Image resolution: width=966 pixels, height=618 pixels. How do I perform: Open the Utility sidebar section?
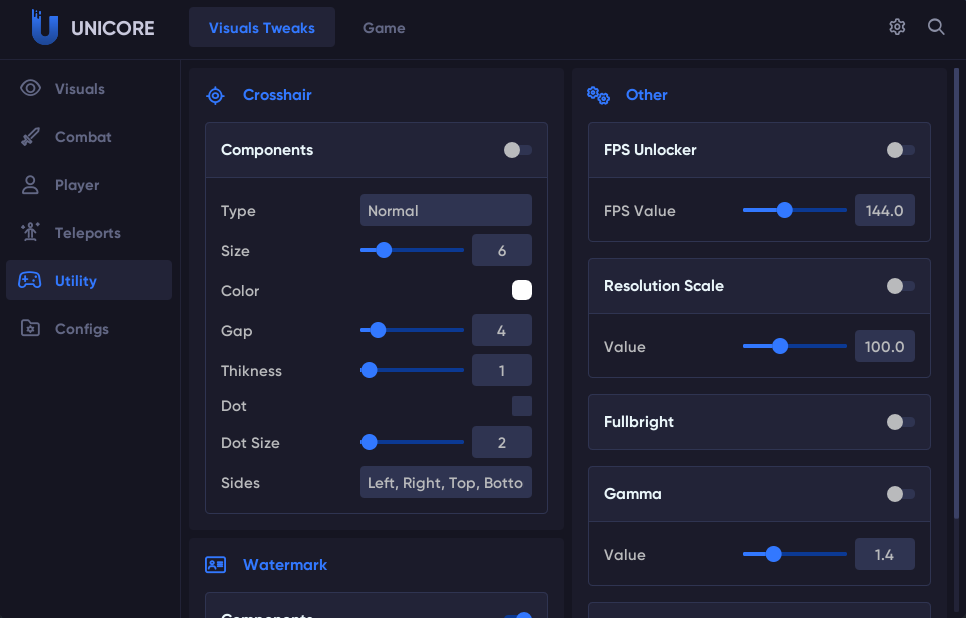pyautogui.click(x=89, y=281)
